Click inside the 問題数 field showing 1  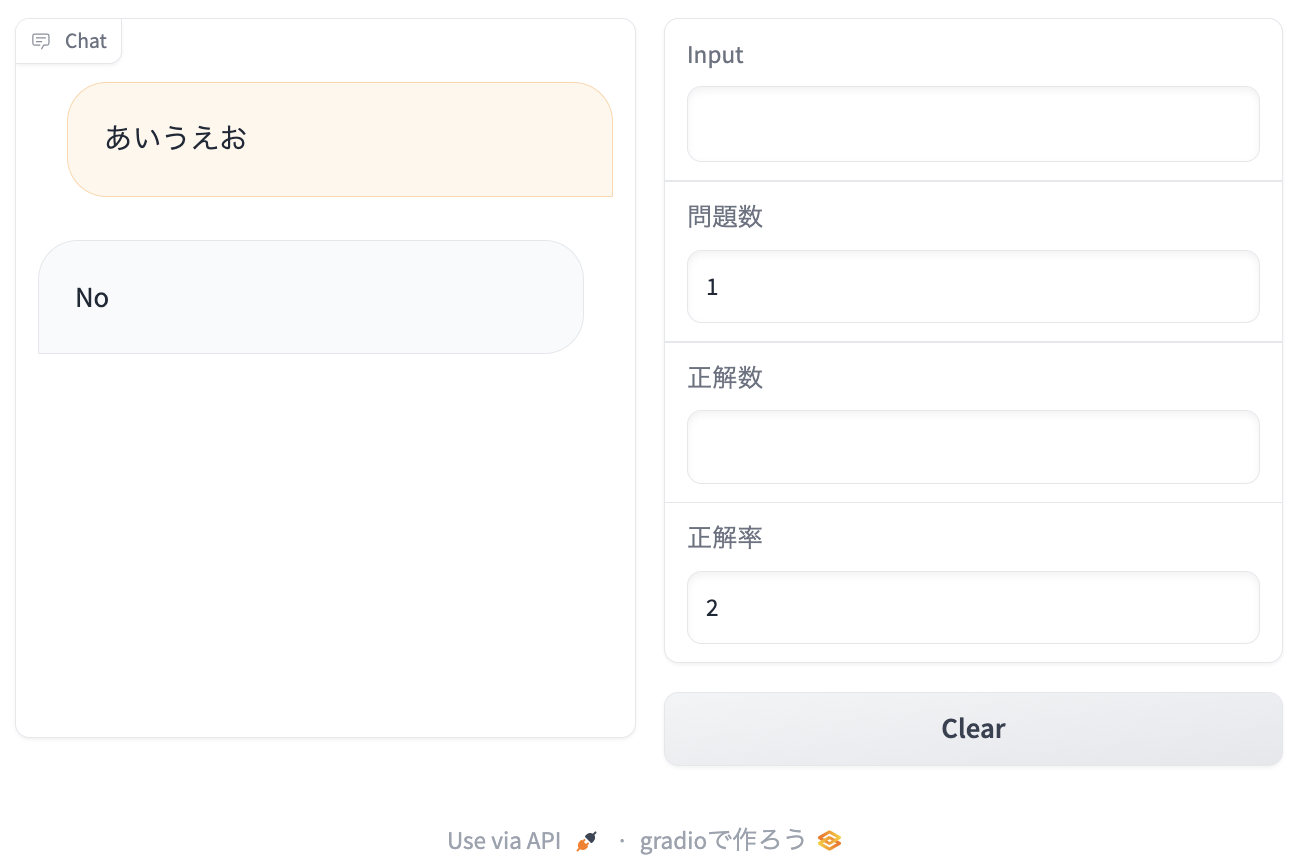[x=973, y=286]
